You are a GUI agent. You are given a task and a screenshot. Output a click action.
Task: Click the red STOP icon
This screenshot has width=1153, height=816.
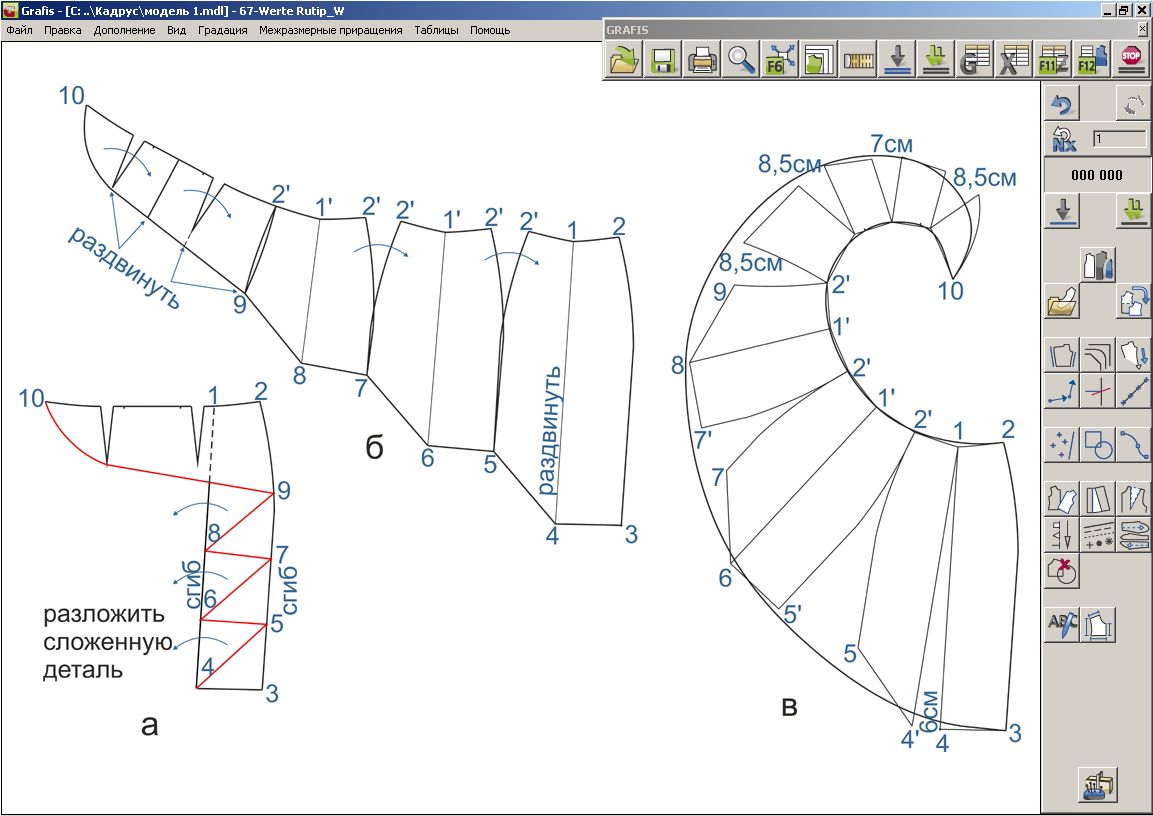point(1131,61)
